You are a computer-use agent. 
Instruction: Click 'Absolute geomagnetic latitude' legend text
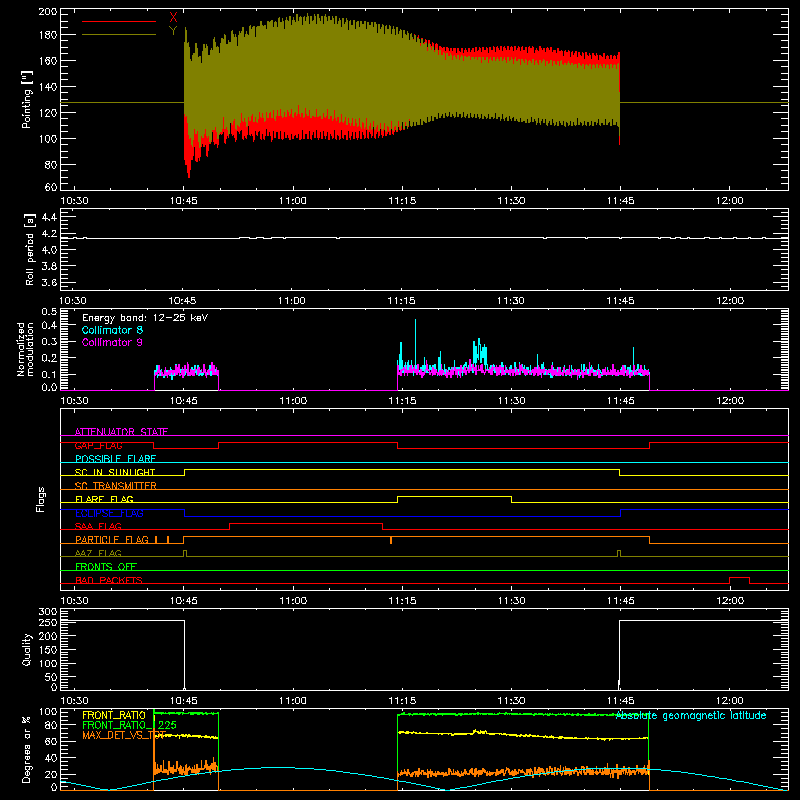[691, 715]
